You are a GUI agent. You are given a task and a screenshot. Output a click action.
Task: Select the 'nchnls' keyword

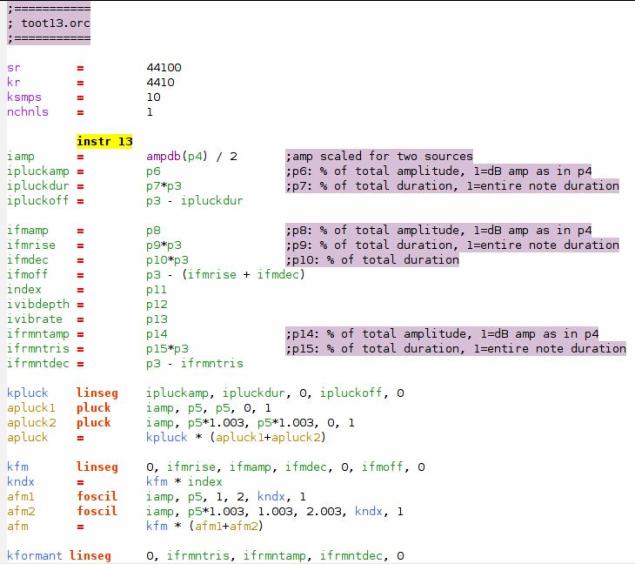28,112
